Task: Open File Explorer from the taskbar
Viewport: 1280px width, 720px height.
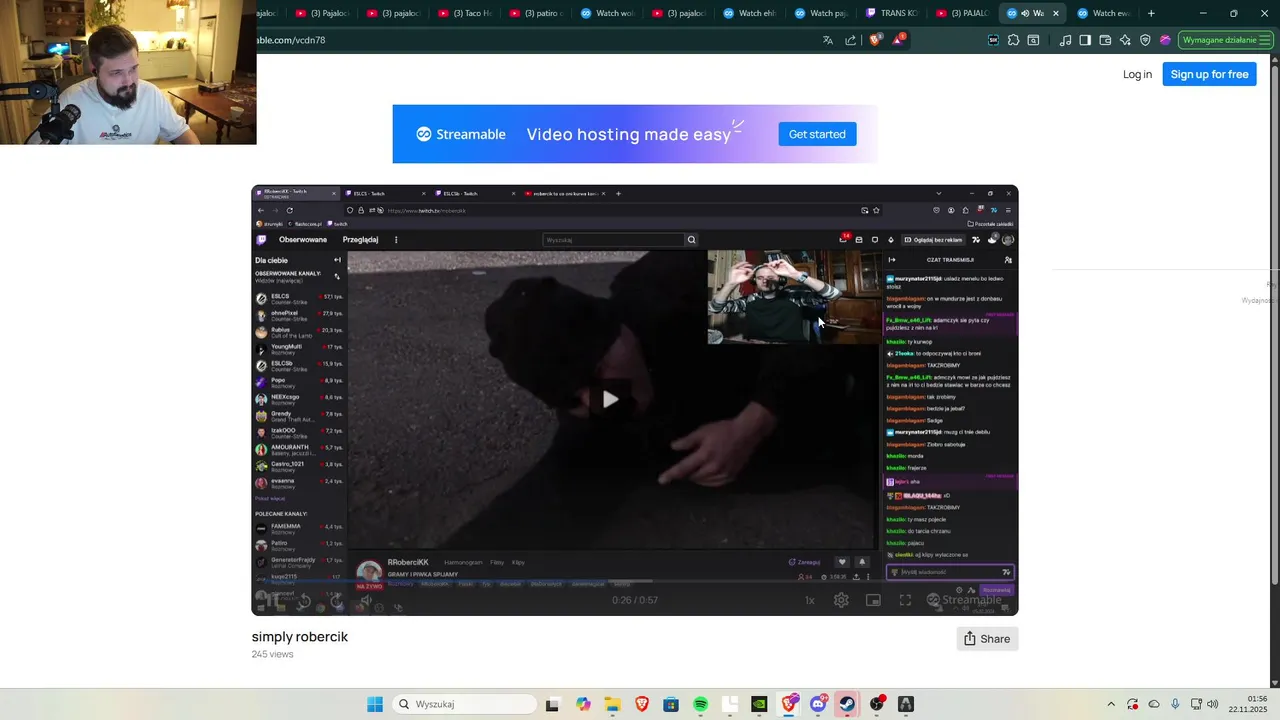Action: tap(612, 704)
